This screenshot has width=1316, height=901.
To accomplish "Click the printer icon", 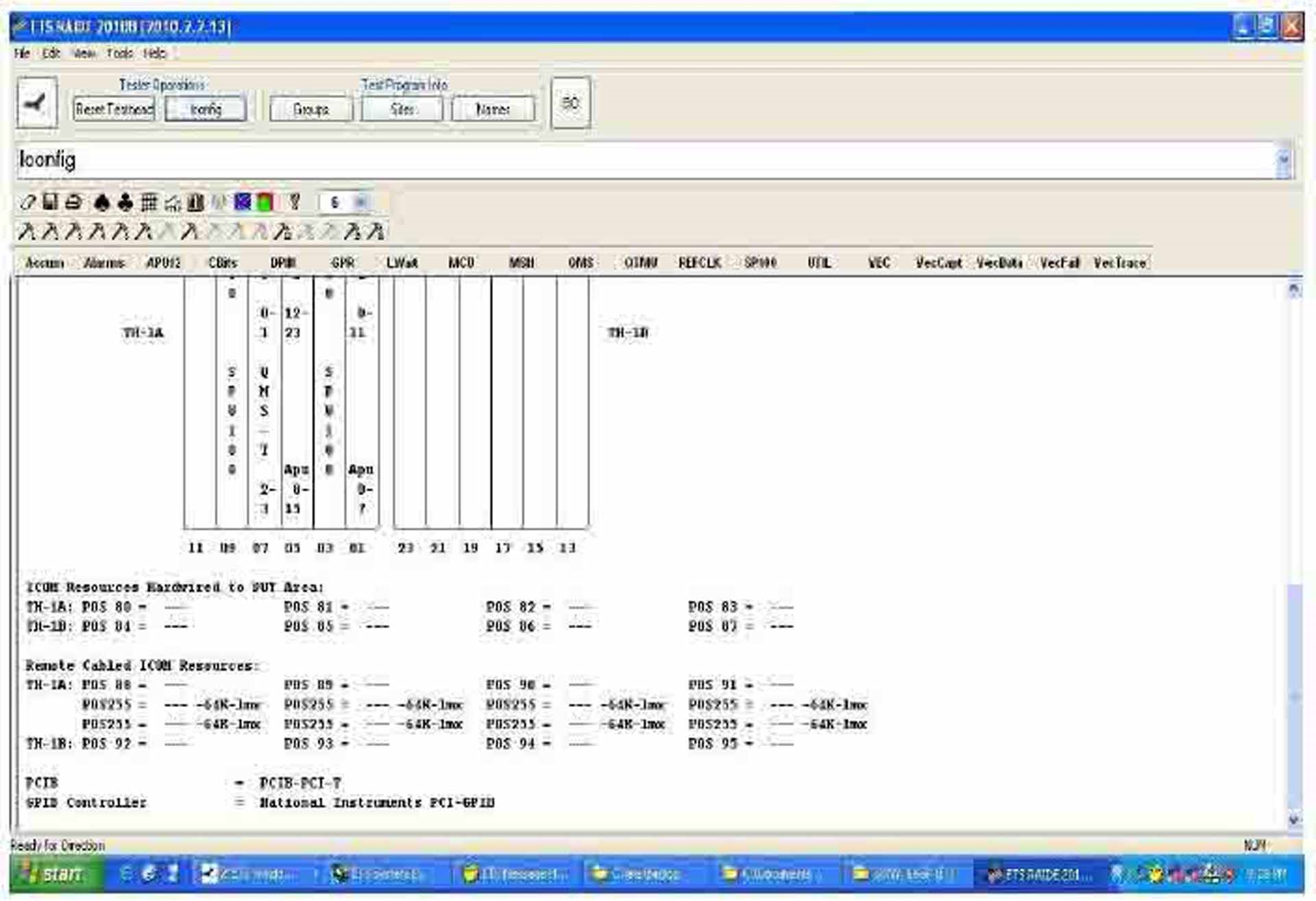I will pyautogui.click(x=73, y=202).
